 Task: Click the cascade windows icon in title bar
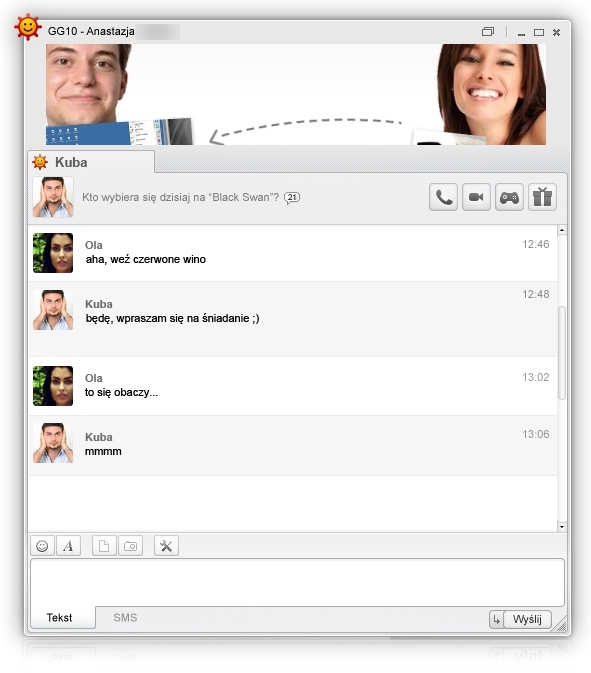click(488, 31)
